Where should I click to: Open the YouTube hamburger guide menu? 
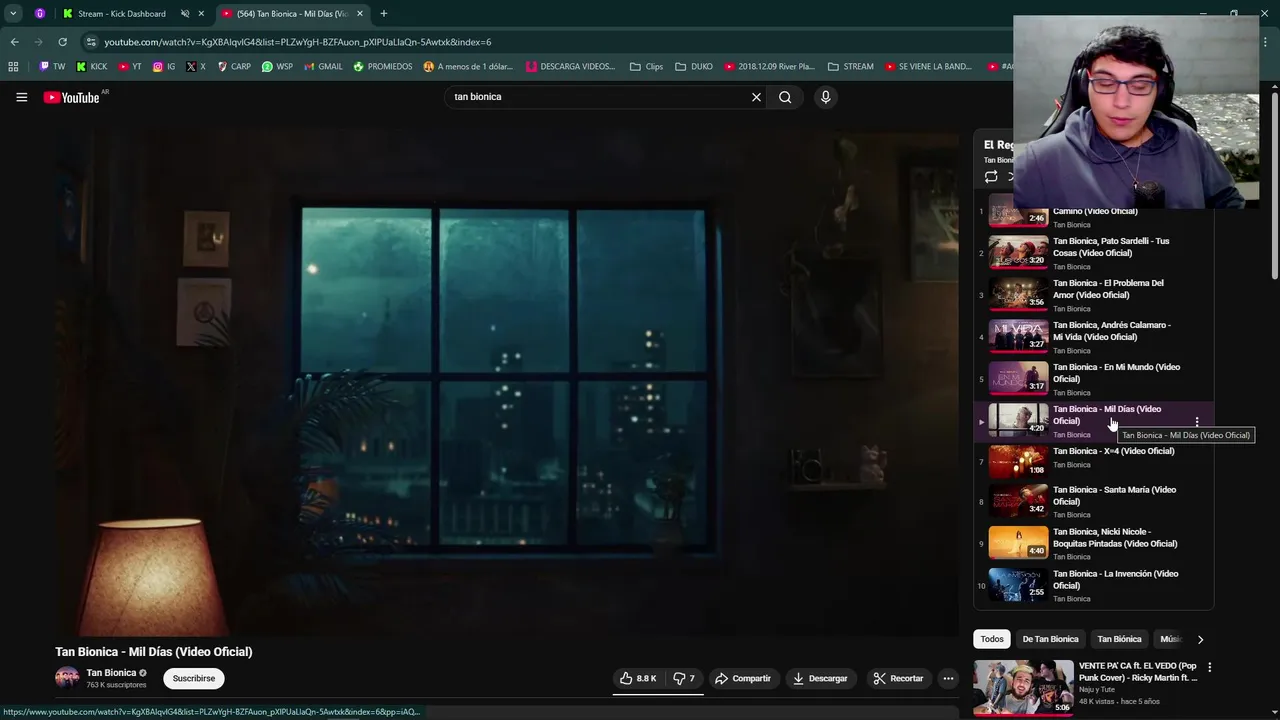(x=21, y=97)
